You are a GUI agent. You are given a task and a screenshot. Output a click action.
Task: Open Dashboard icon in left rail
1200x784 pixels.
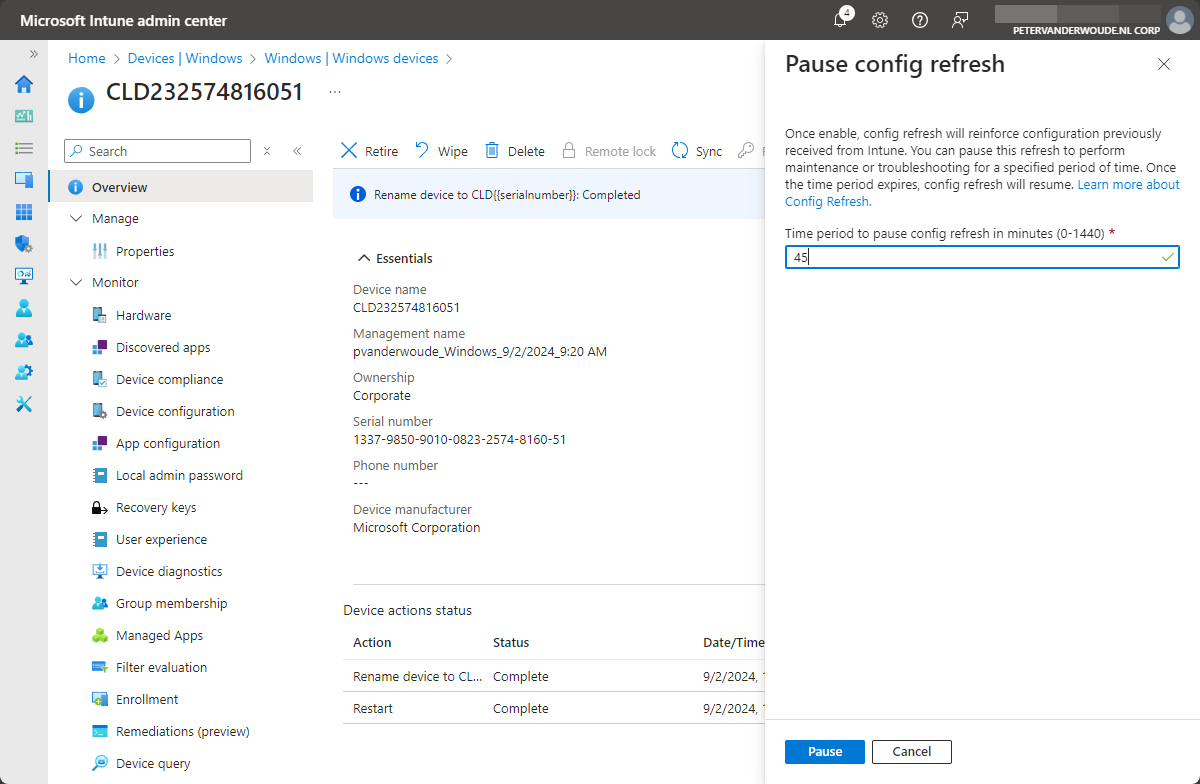pos(24,116)
